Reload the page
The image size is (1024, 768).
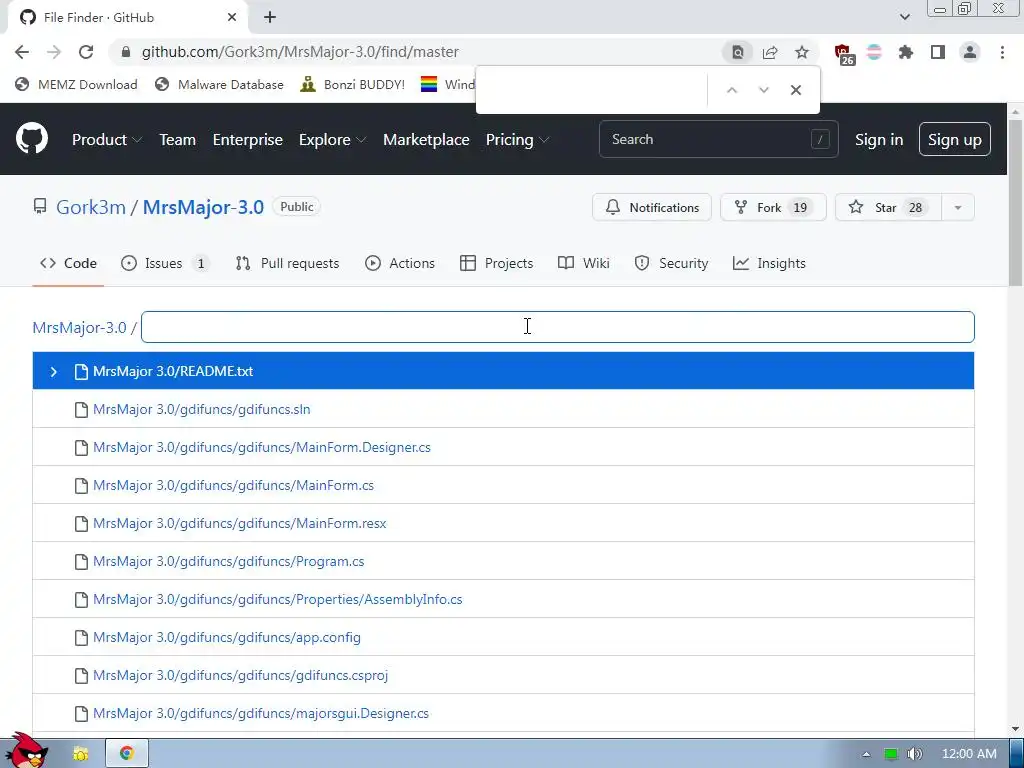[x=86, y=52]
